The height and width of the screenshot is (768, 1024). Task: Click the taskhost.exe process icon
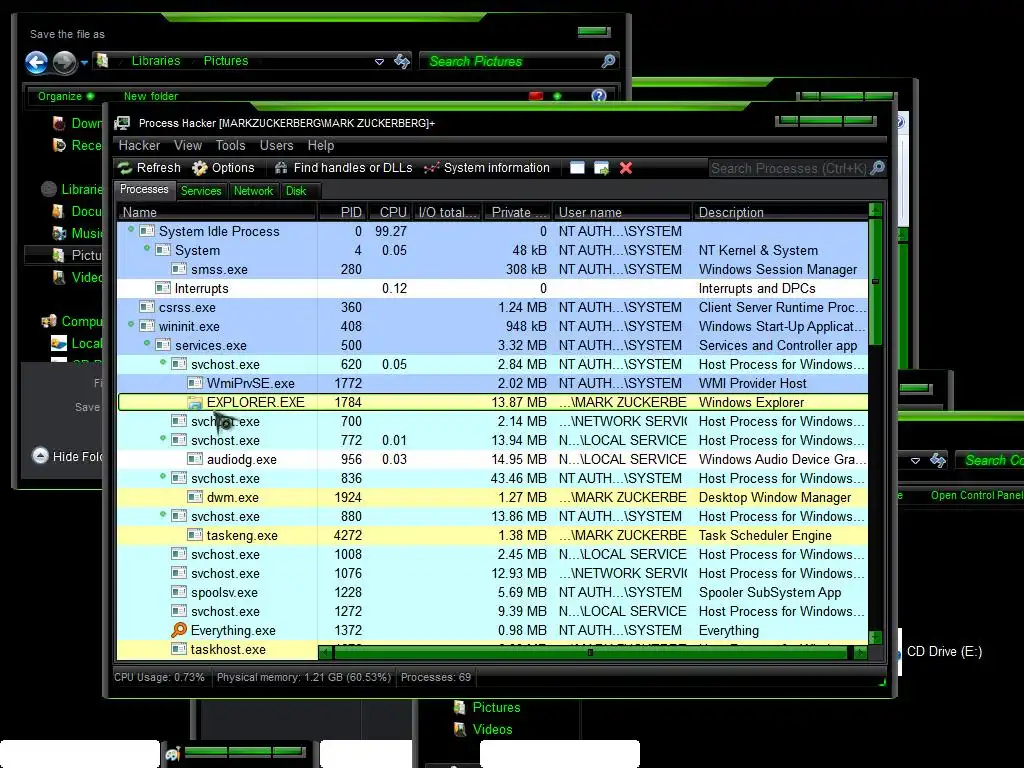(179, 648)
